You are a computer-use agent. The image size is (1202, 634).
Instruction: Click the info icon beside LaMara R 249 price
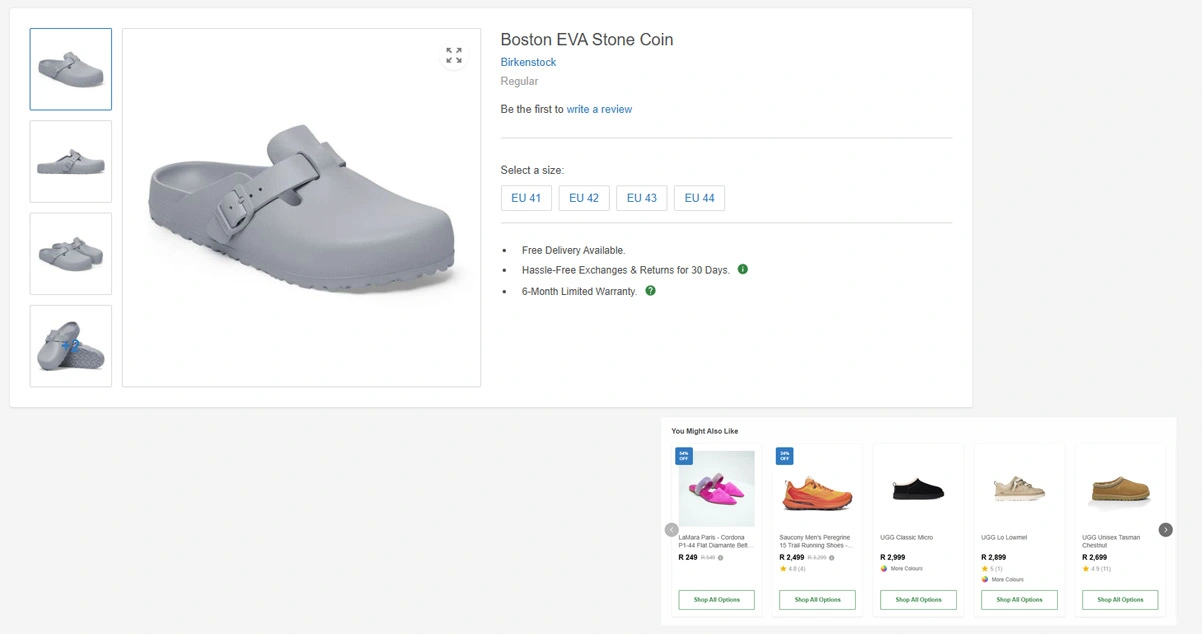click(720, 558)
